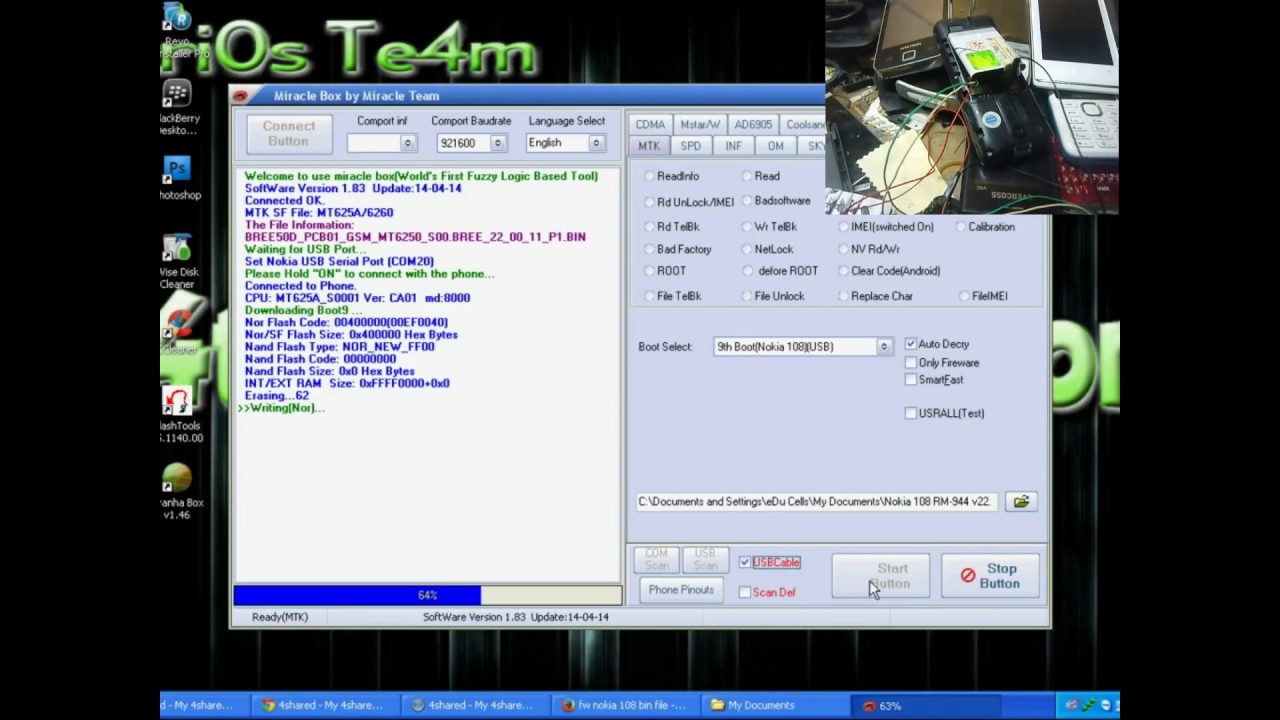Switch to the SPD tab
Screen dimensions: 1280x720
690,146
